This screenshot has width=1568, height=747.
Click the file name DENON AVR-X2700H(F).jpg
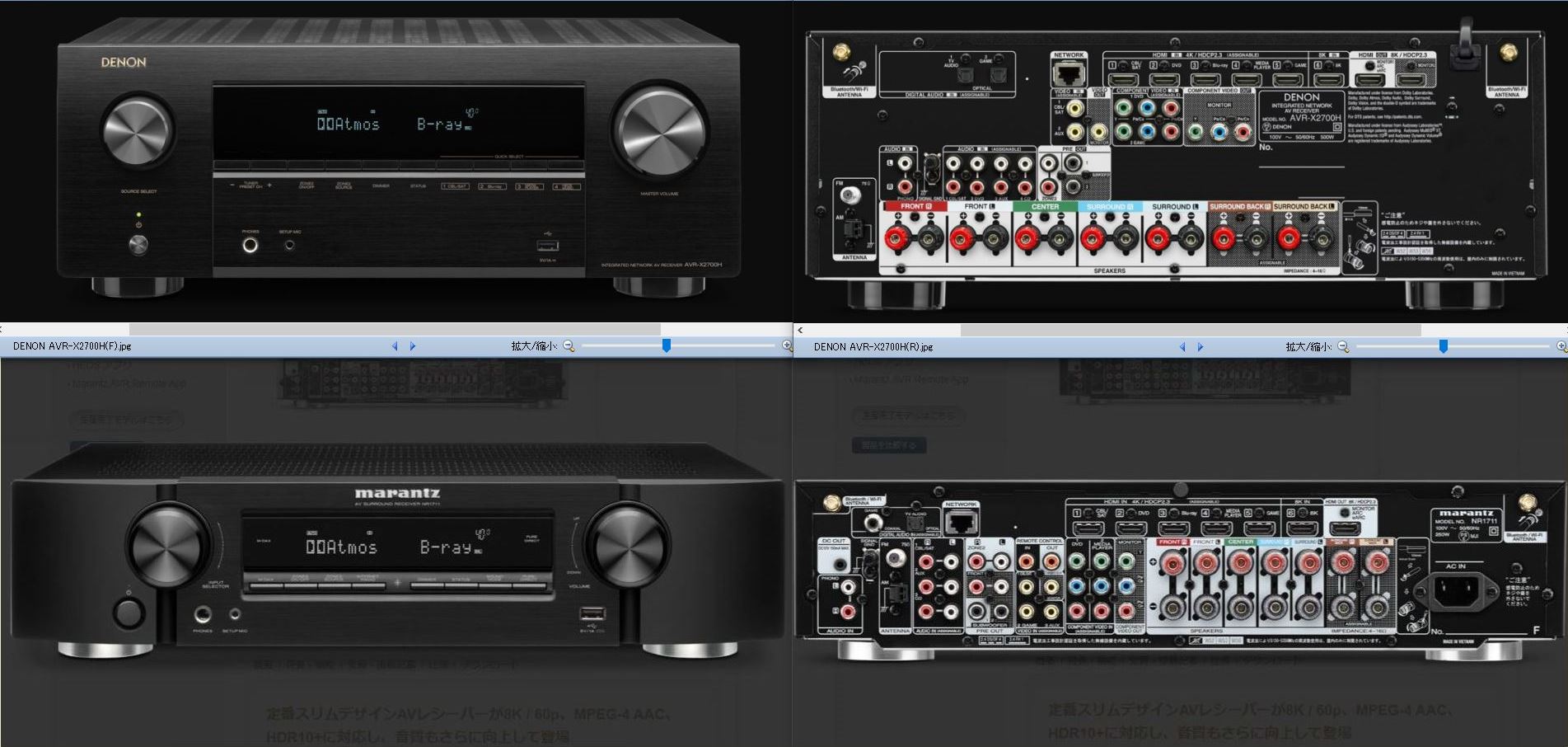(72, 346)
